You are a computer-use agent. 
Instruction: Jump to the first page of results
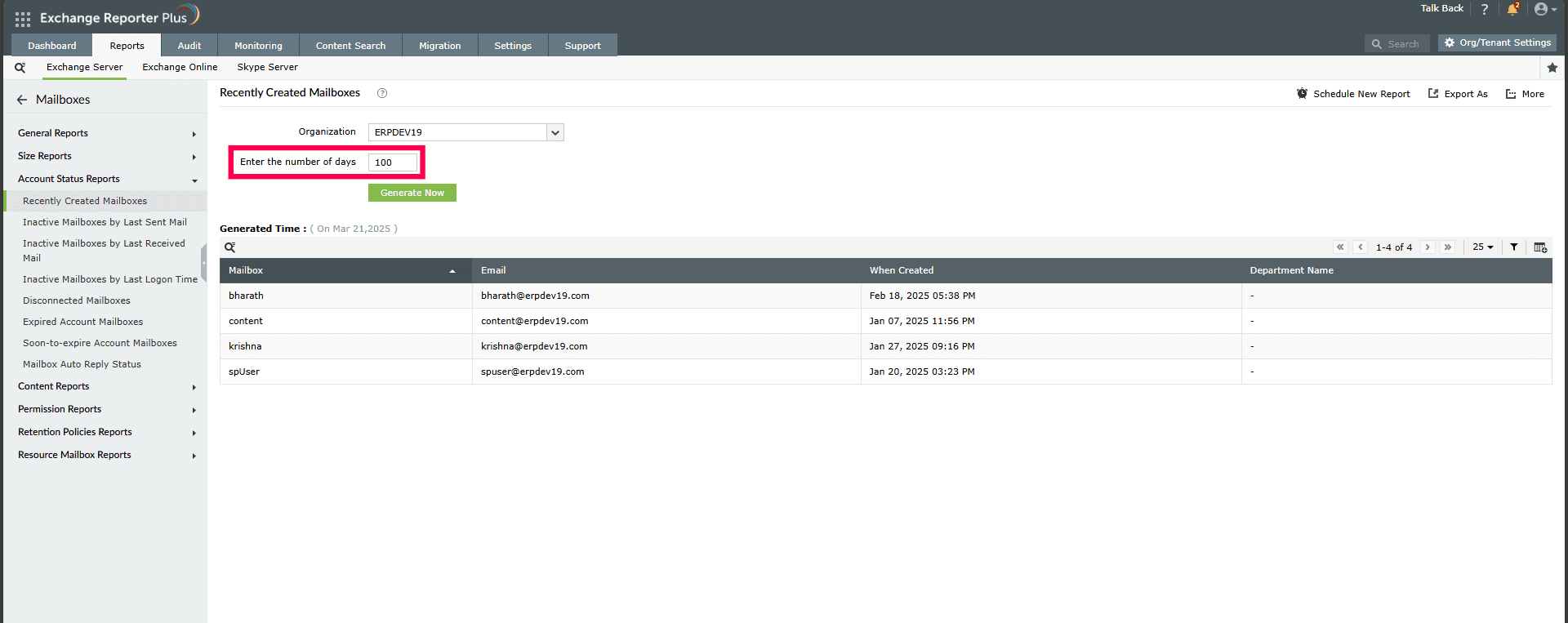click(x=1340, y=247)
